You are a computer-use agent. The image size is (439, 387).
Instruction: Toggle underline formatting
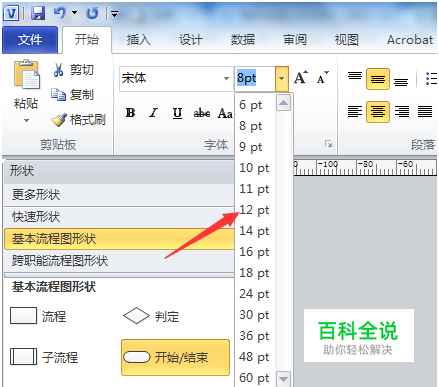pos(177,113)
